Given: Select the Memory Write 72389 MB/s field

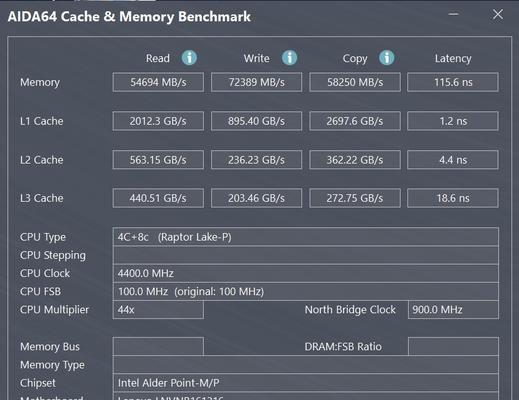Looking at the screenshot, I should point(256,82).
